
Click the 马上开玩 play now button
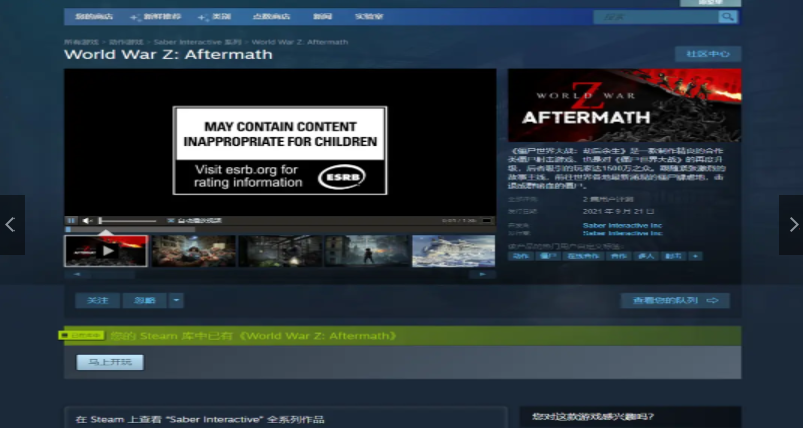click(110, 362)
